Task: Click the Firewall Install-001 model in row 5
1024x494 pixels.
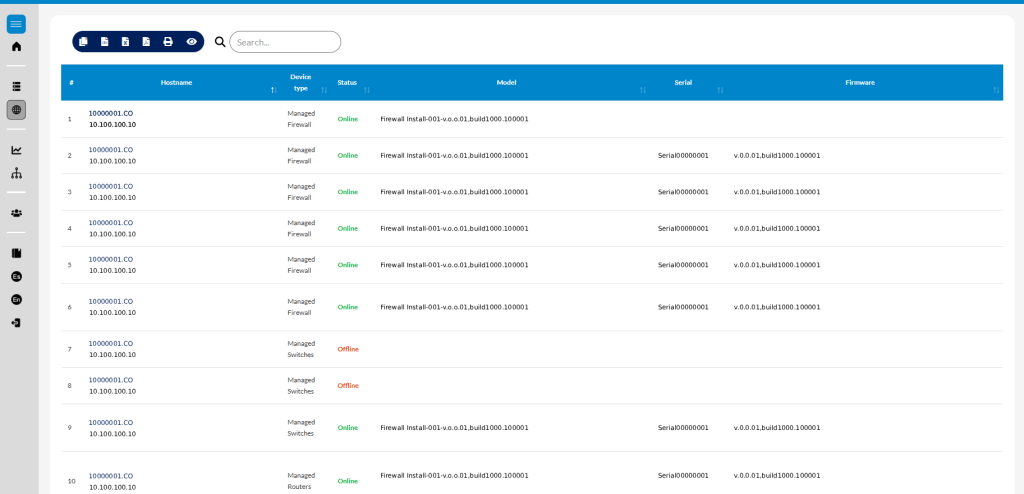Action: [x=455, y=265]
